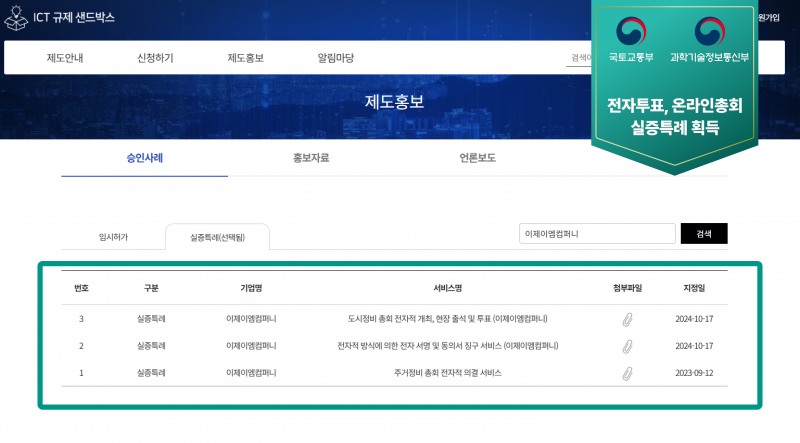Click the ICT 규제 샌드박스 box logo icon

16,18
